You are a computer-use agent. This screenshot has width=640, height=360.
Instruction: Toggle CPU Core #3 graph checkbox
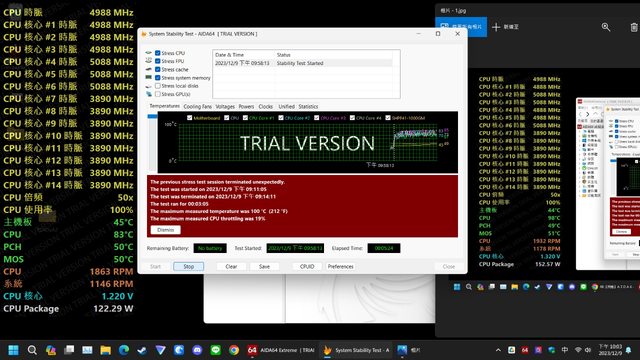(x=317, y=118)
